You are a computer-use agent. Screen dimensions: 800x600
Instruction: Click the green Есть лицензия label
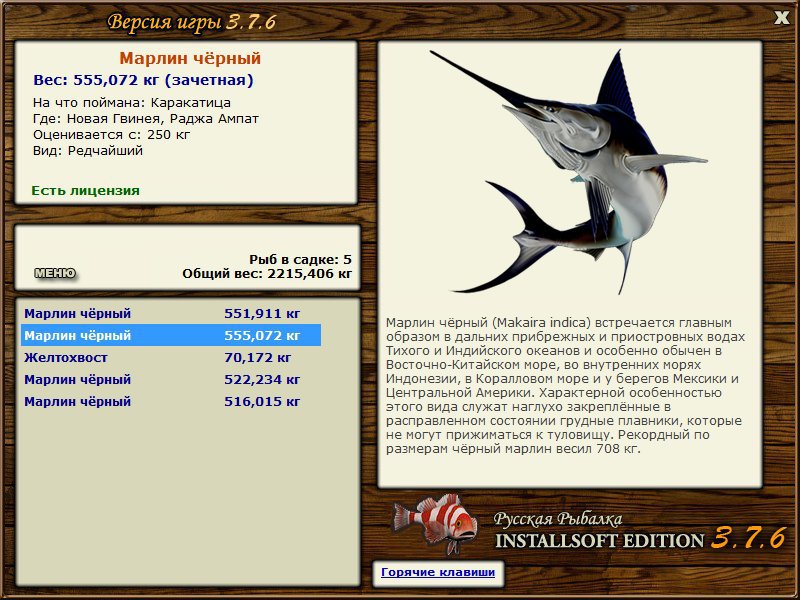tap(86, 190)
